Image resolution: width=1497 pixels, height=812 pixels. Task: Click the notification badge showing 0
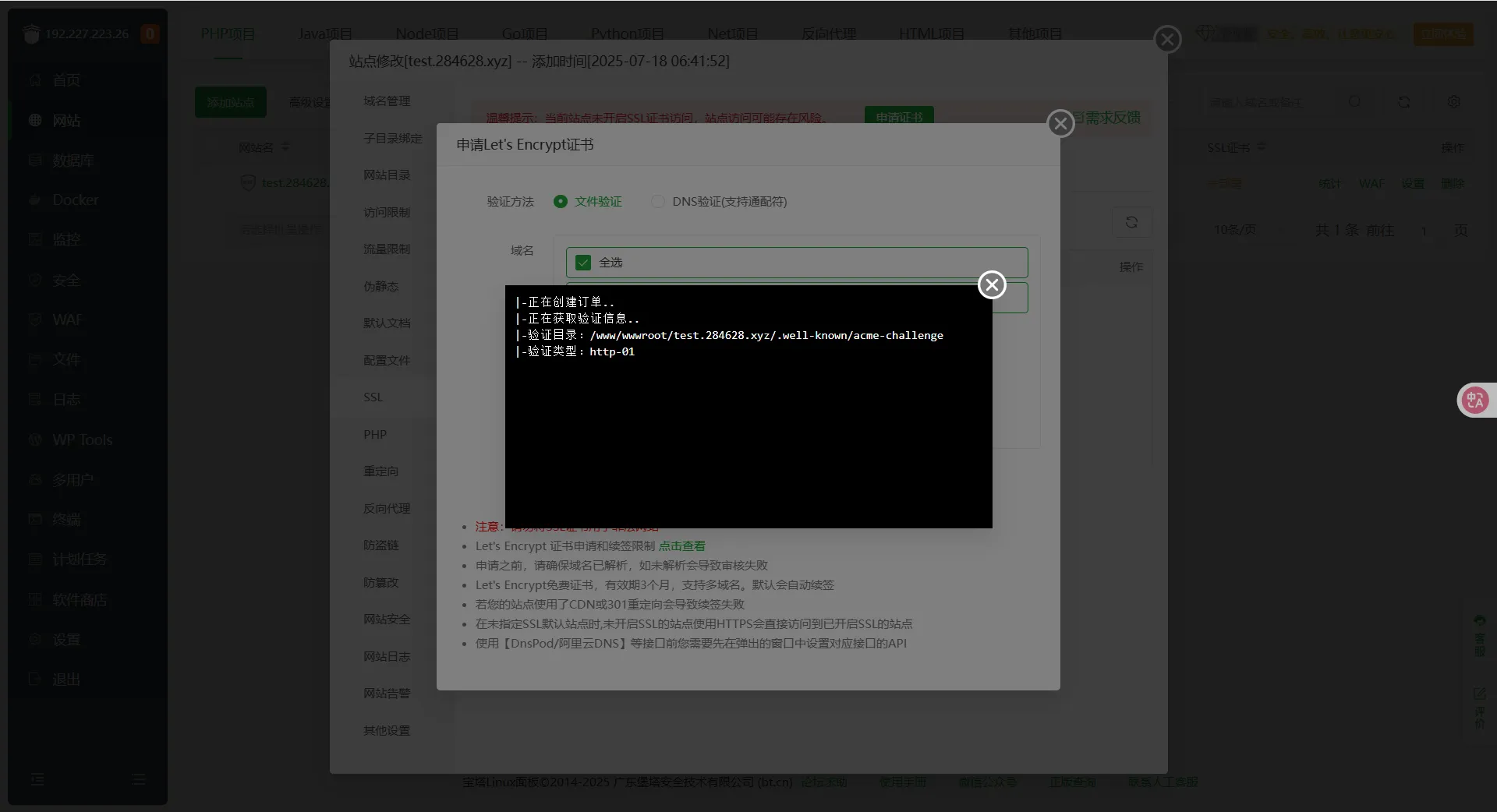tap(150, 34)
